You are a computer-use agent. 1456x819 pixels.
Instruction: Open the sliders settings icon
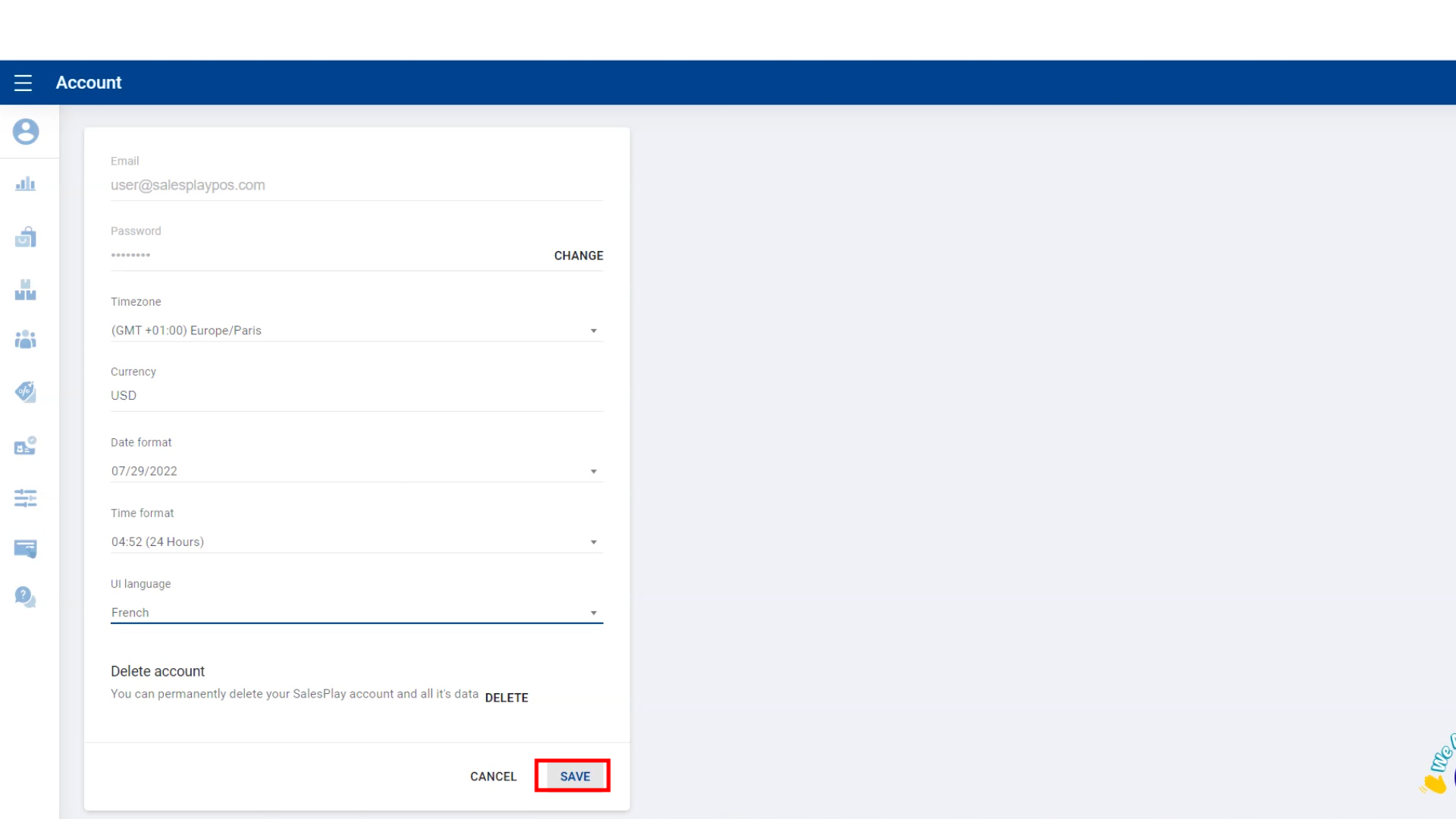click(x=26, y=498)
